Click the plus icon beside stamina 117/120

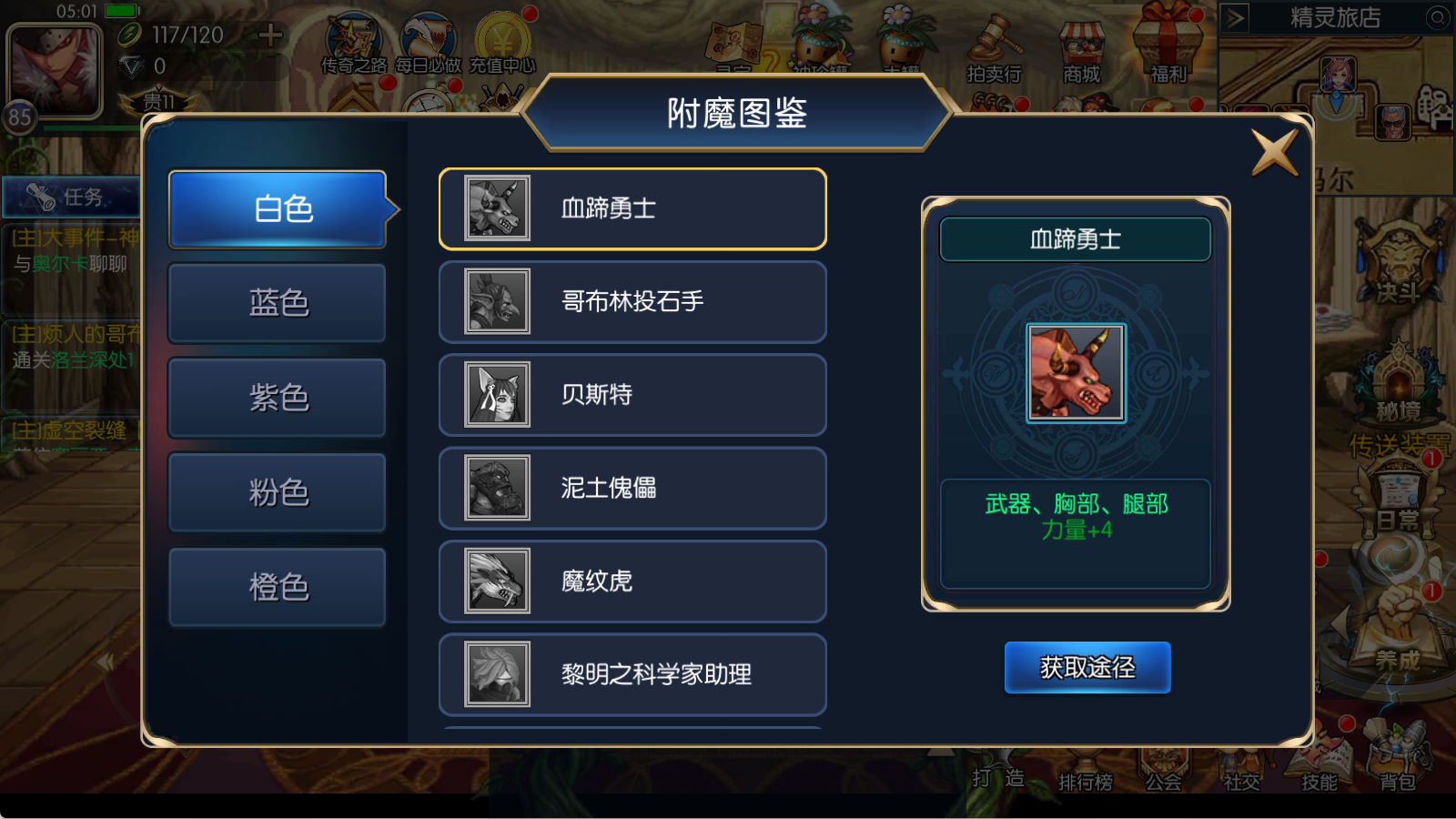coord(270,35)
